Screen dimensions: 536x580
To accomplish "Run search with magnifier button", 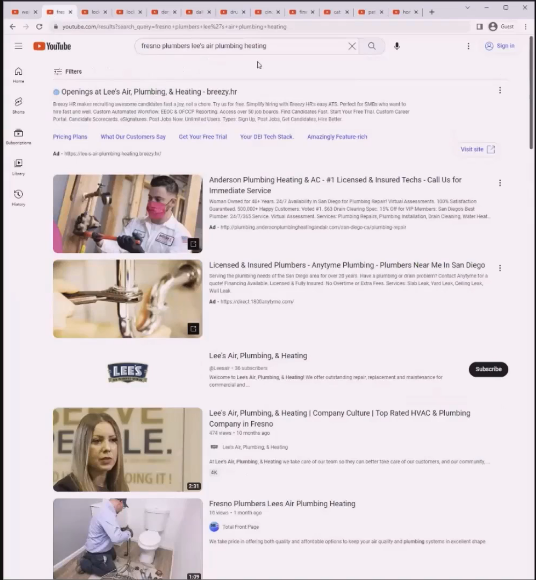I will pyautogui.click(x=372, y=46).
